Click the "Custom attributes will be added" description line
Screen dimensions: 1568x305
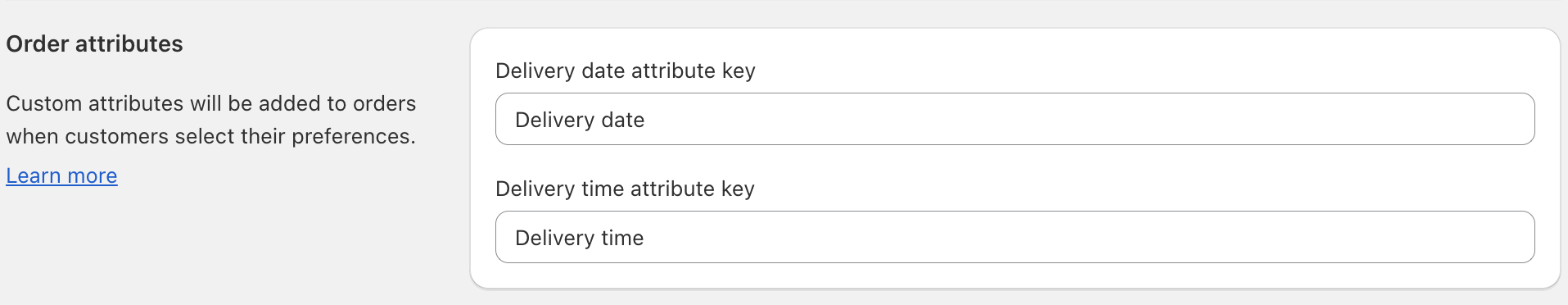coord(211,103)
